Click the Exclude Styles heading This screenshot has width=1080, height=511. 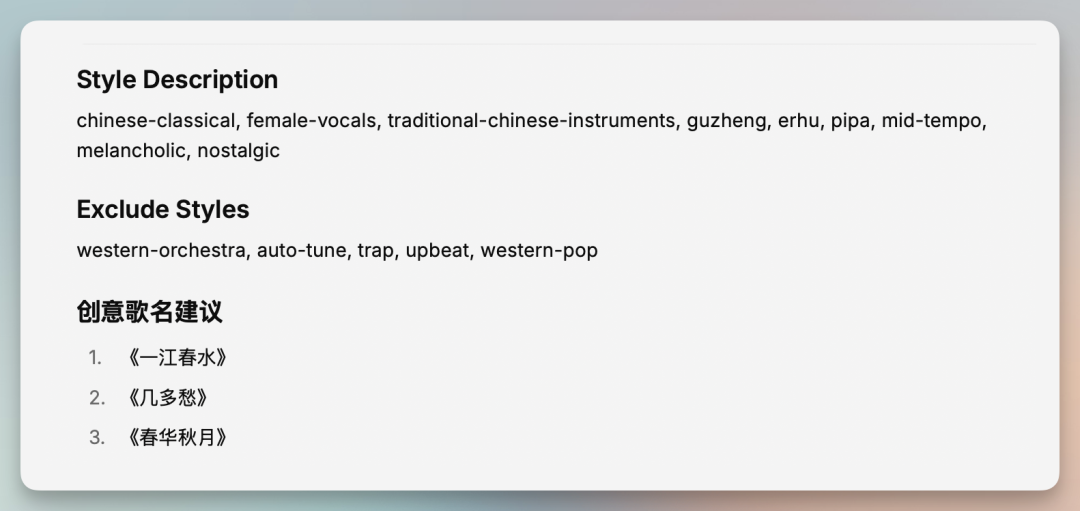point(163,209)
